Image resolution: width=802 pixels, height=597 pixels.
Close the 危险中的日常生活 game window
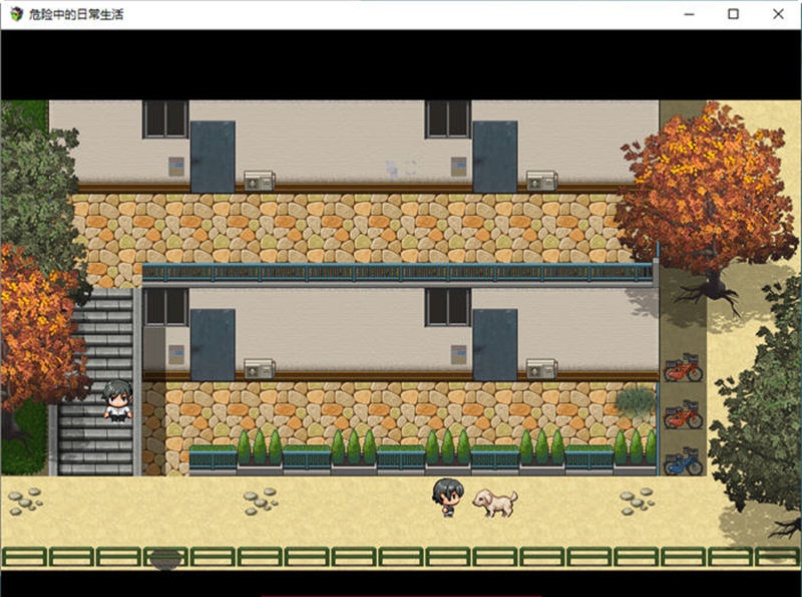pyautogui.click(x=778, y=15)
